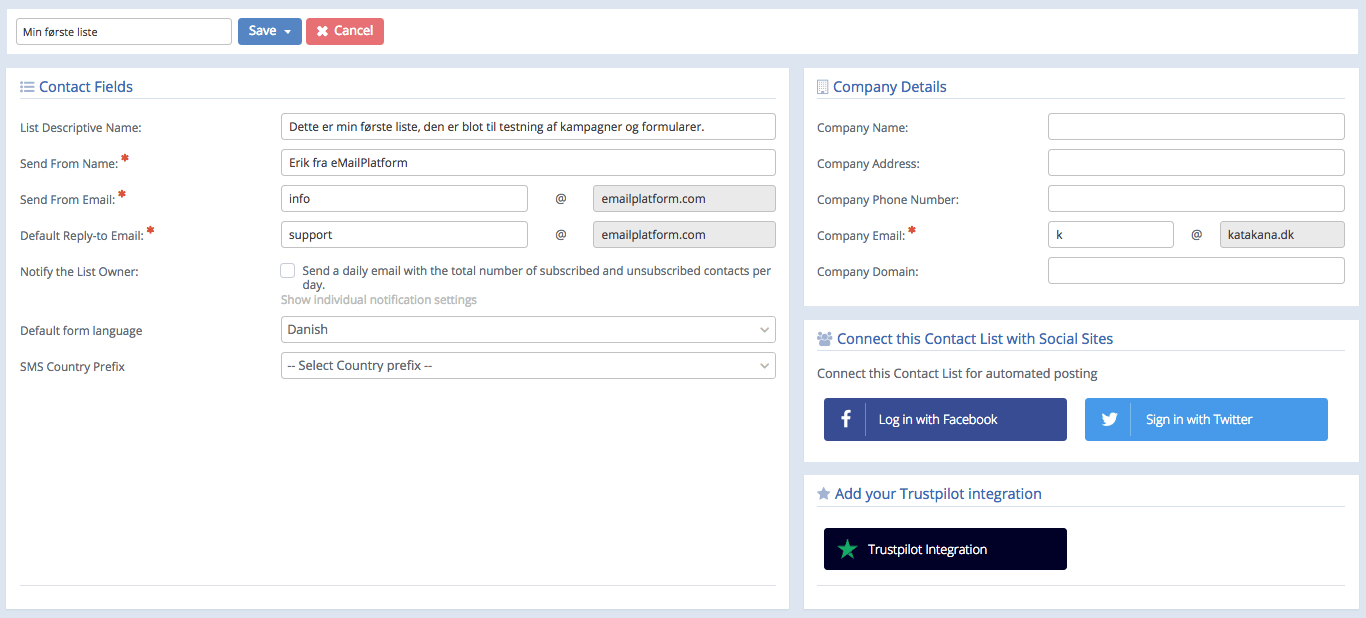
Task: Click the Send From Name field
Action: [x=528, y=163]
